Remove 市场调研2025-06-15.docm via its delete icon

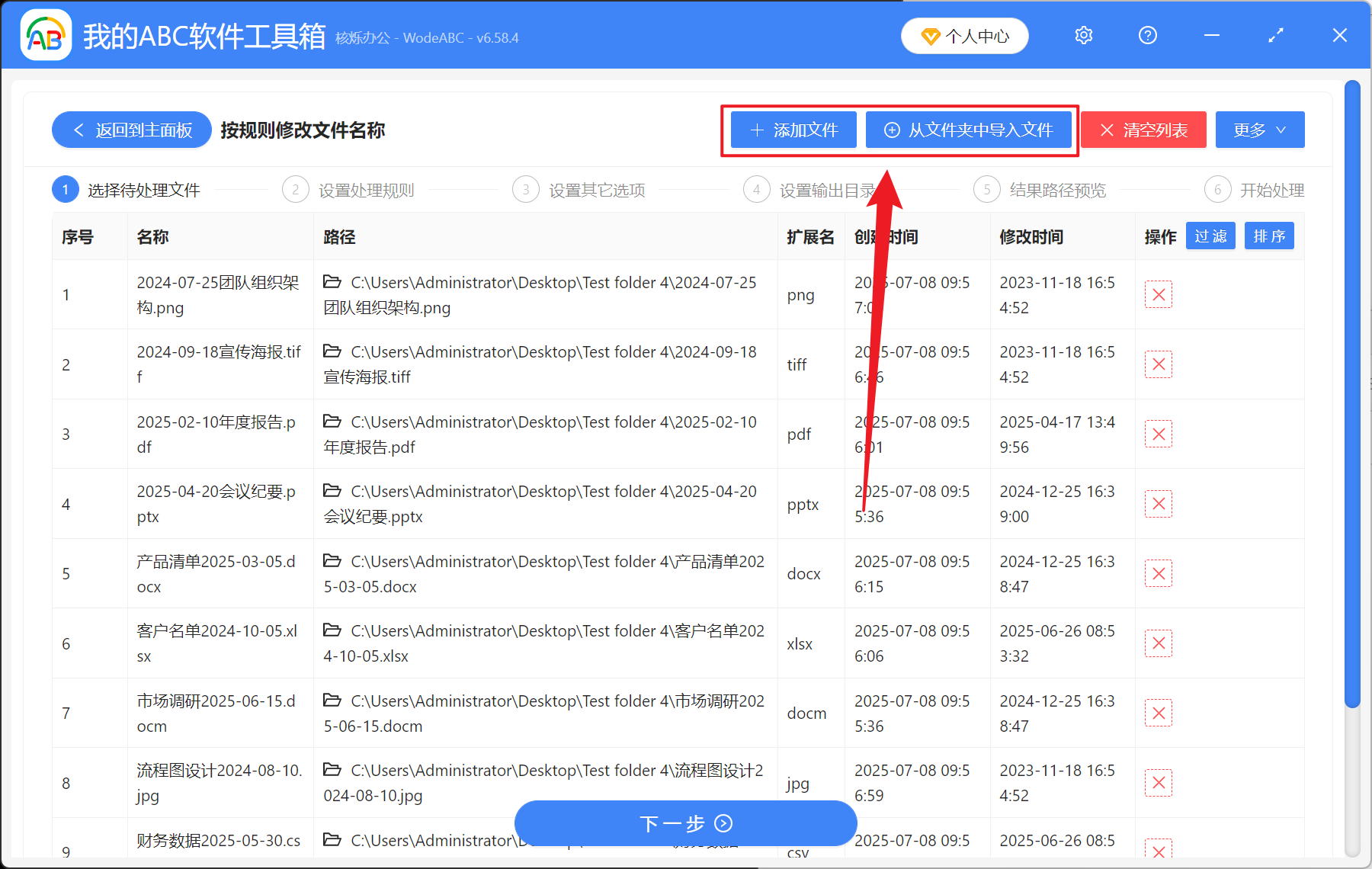click(1158, 713)
